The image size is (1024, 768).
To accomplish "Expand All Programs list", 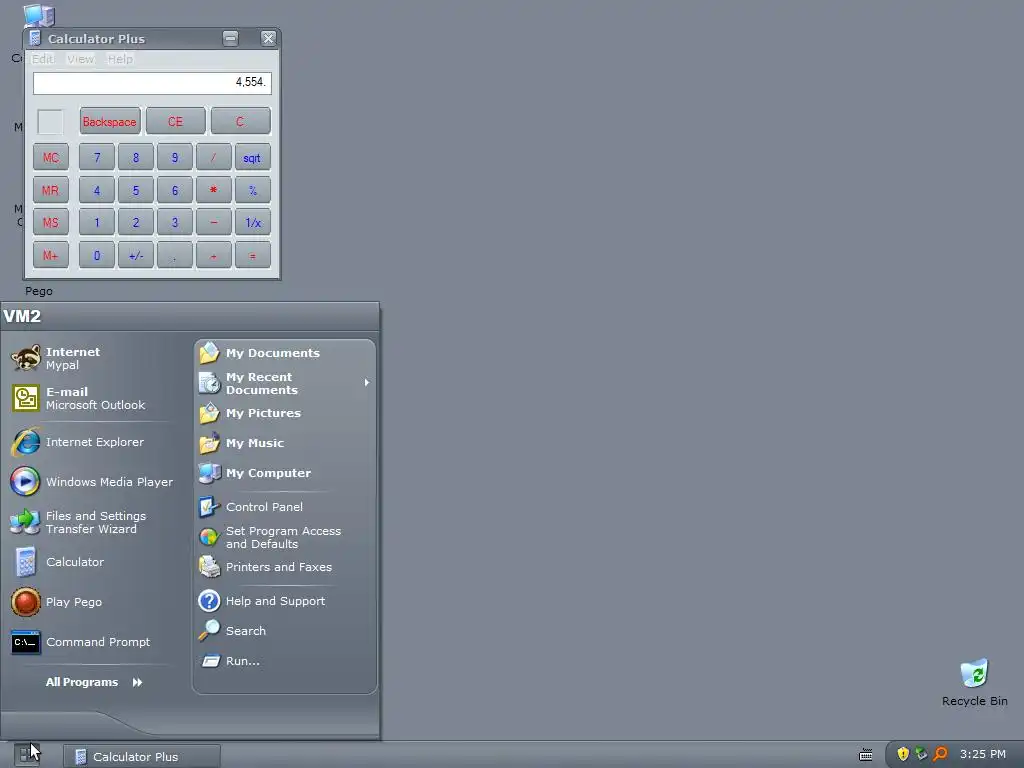I will (93, 682).
